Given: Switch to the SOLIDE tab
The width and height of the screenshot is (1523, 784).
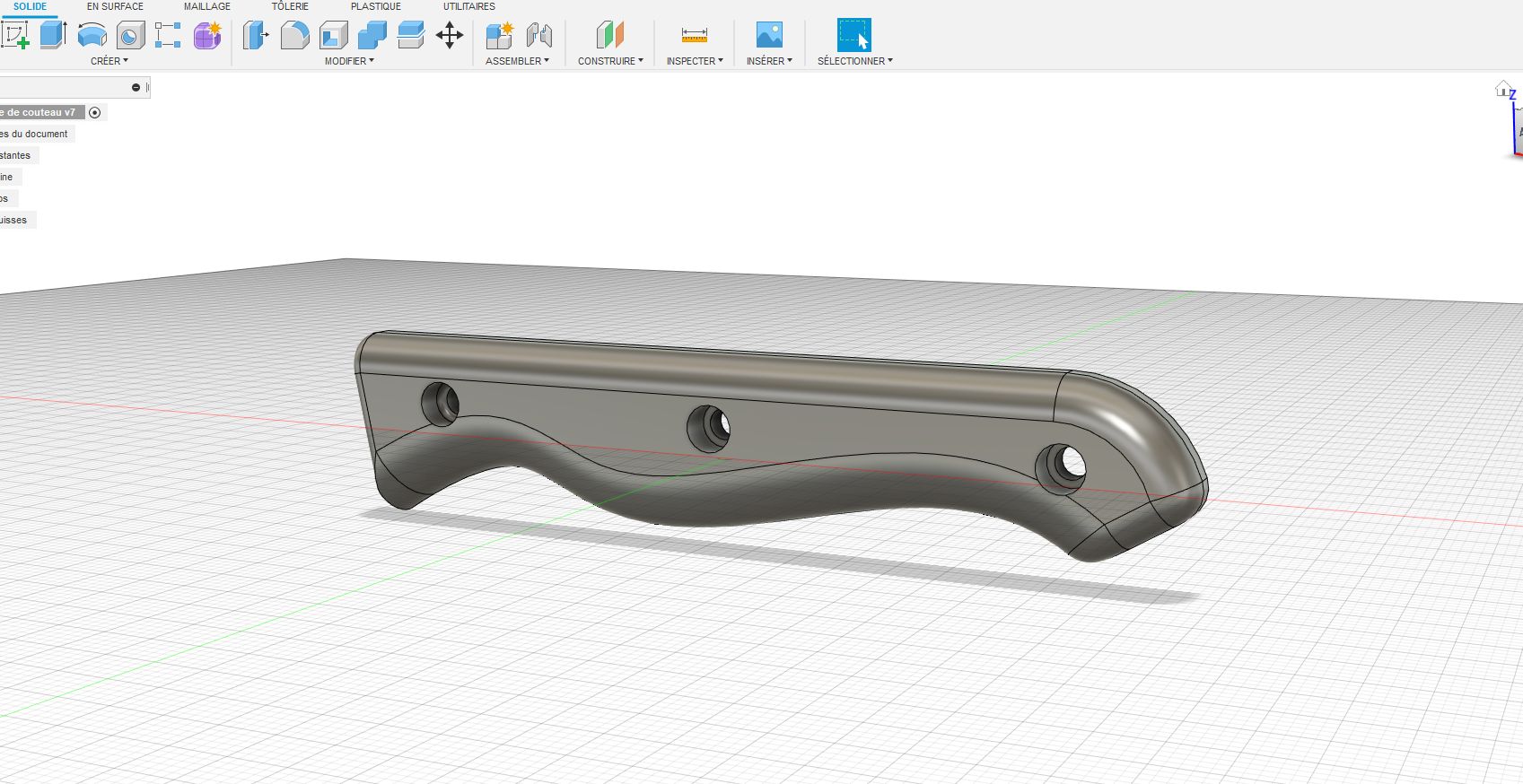Looking at the screenshot, I should coord(31,6).
